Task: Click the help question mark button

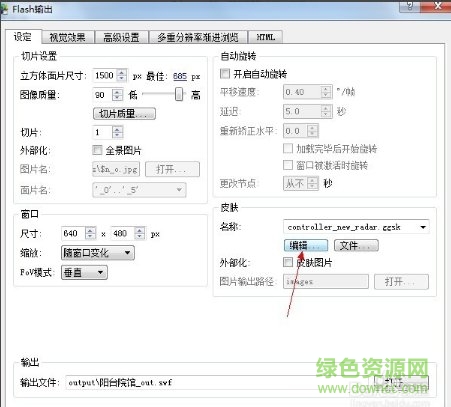Action: (409, 6)
